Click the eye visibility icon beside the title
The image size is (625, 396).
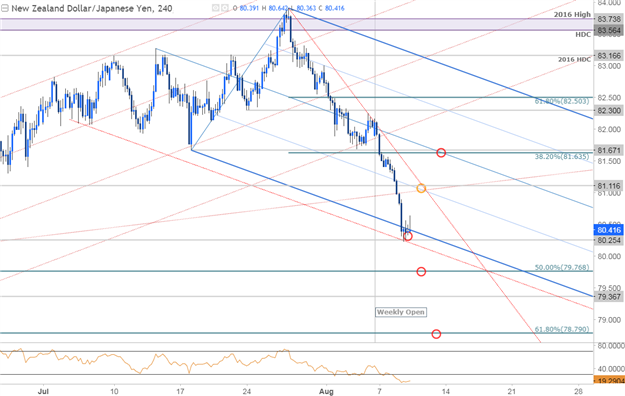215,8
